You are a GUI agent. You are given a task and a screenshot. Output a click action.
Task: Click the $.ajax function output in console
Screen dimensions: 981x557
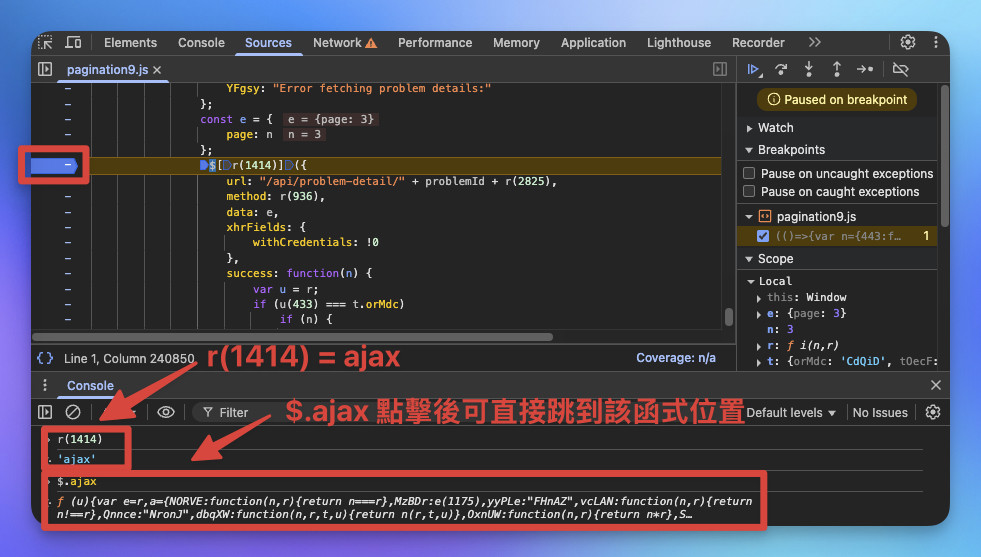pos(405,508)
